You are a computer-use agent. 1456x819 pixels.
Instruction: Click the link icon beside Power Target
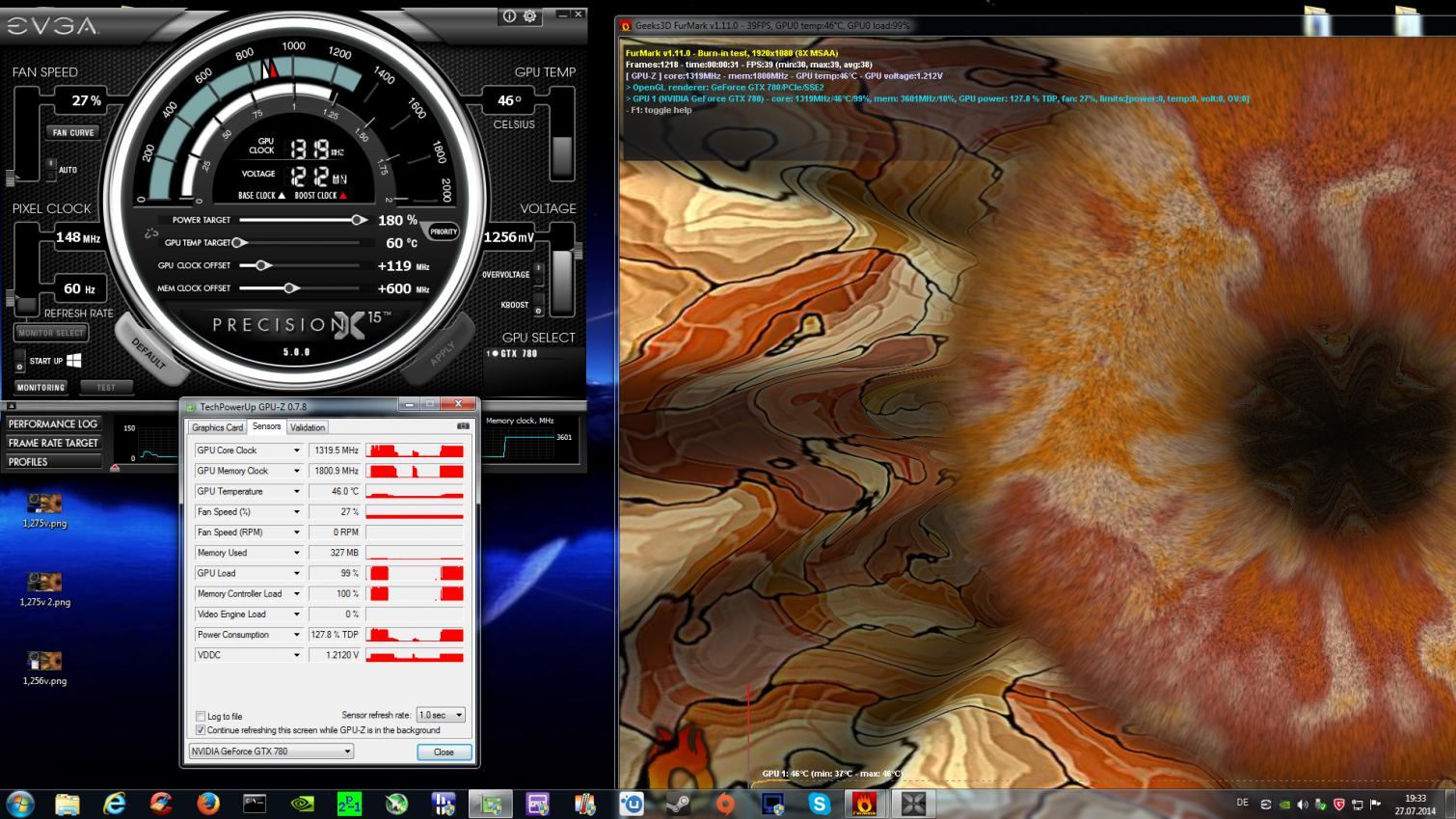pos(151,232)
